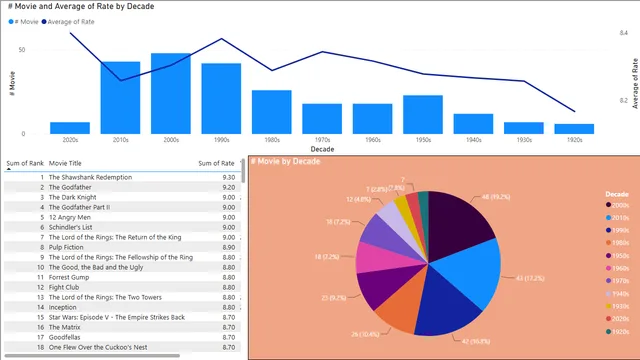Click the table's horizontal scrollbar

point(92,356)
